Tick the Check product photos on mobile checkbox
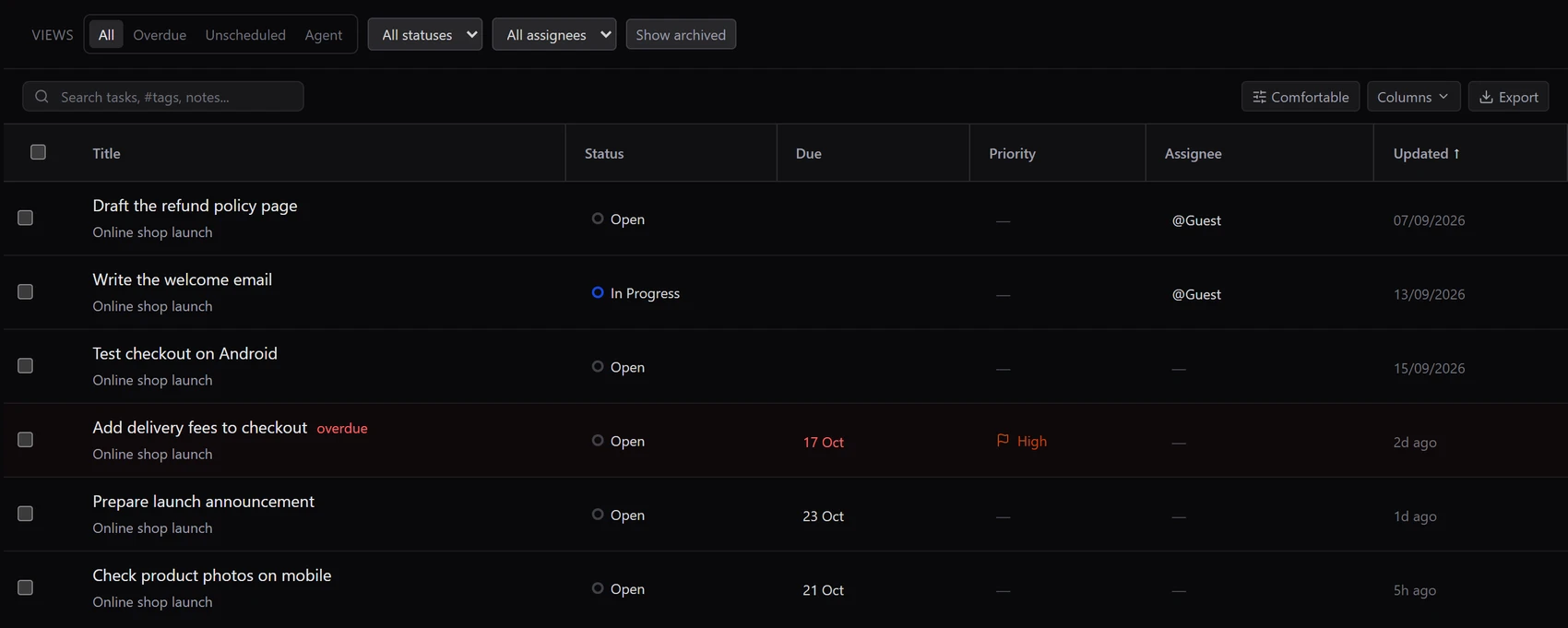 [26, 587]
